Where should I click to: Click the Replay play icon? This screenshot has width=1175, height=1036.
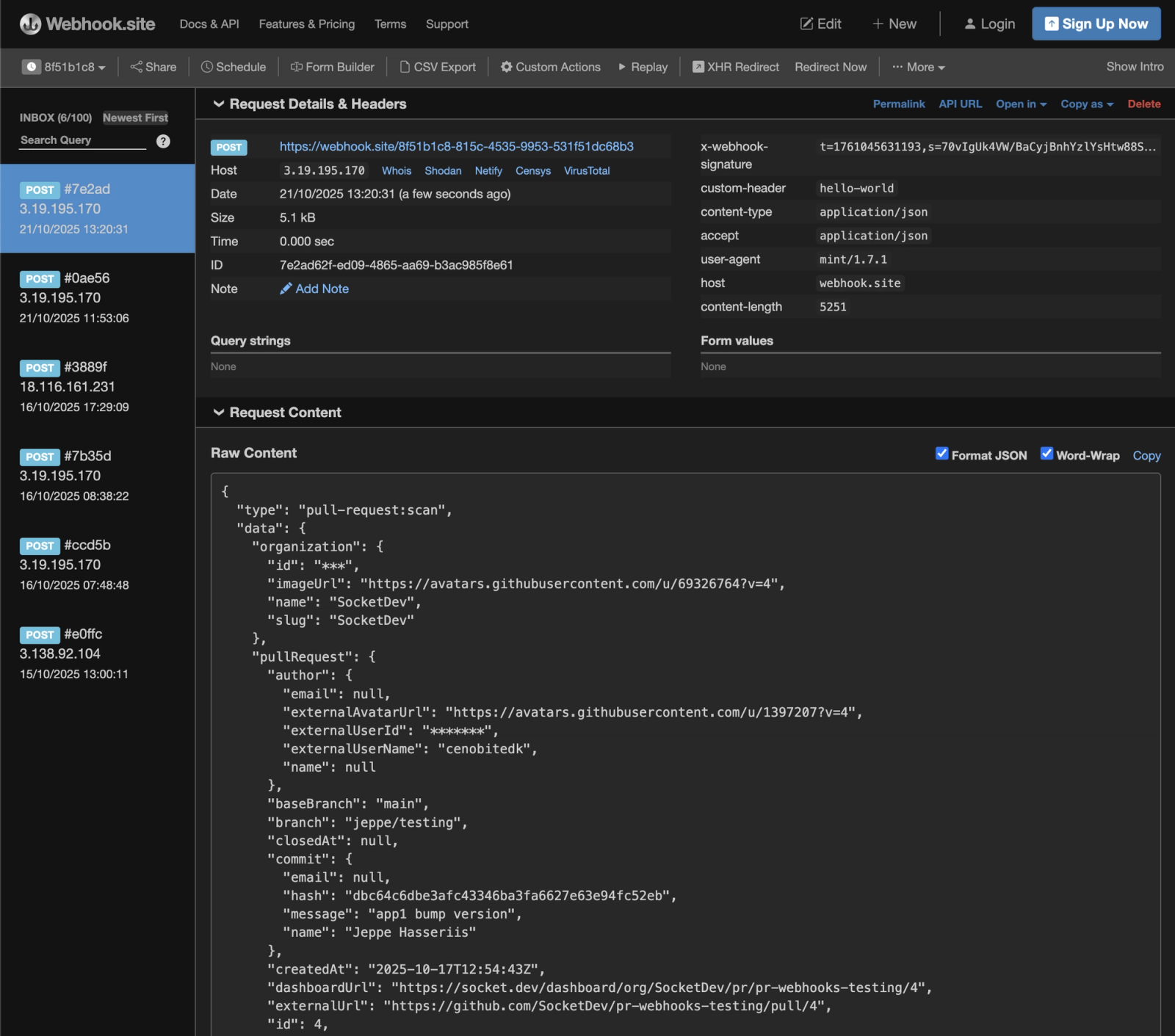622,67
